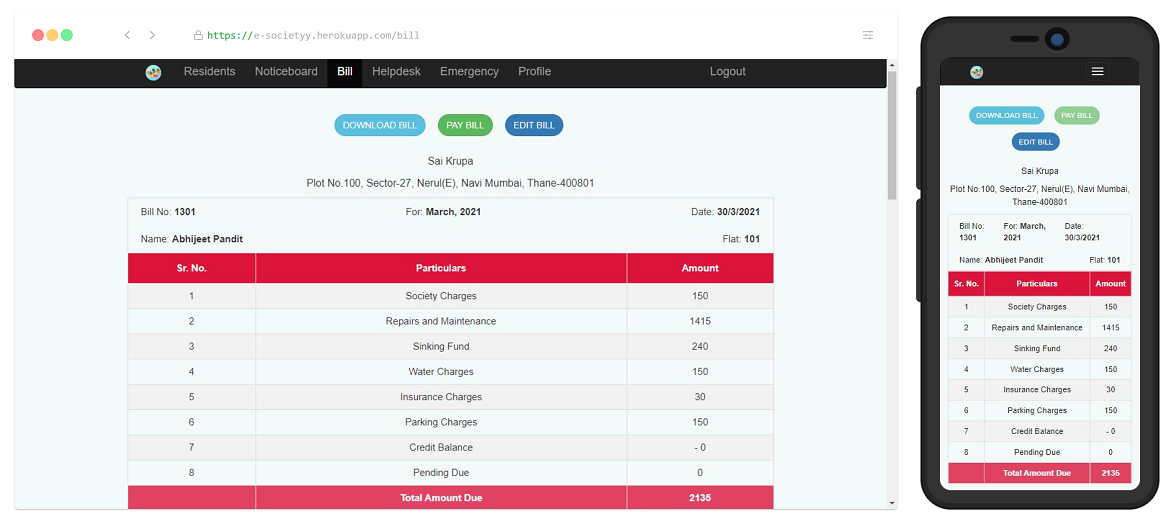1172x528 pixels.
Task: Click Sinking Fund in the mobile table
Action: tap(1037, 349)
